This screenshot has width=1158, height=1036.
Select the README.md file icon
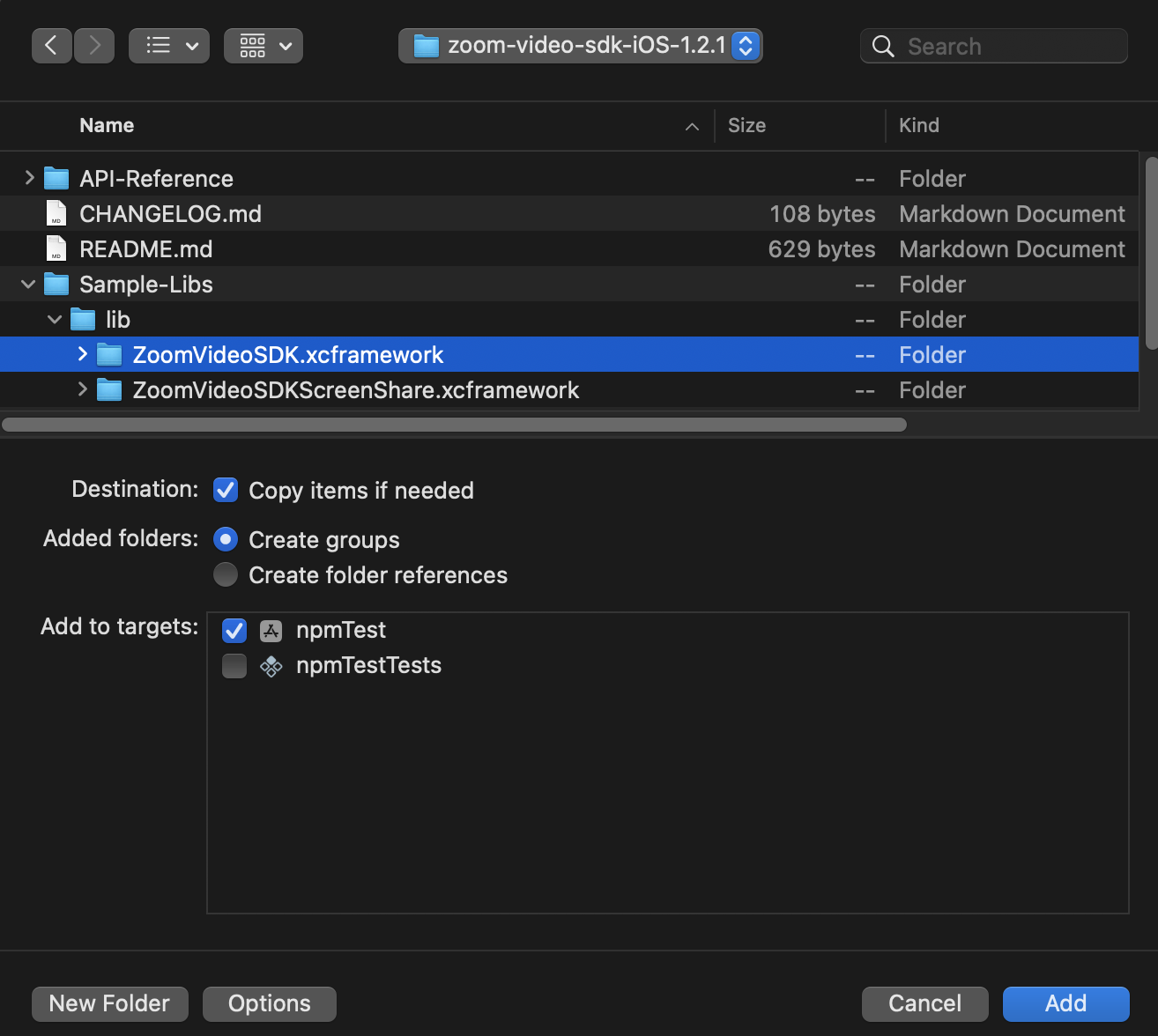(x=56, y=248)
